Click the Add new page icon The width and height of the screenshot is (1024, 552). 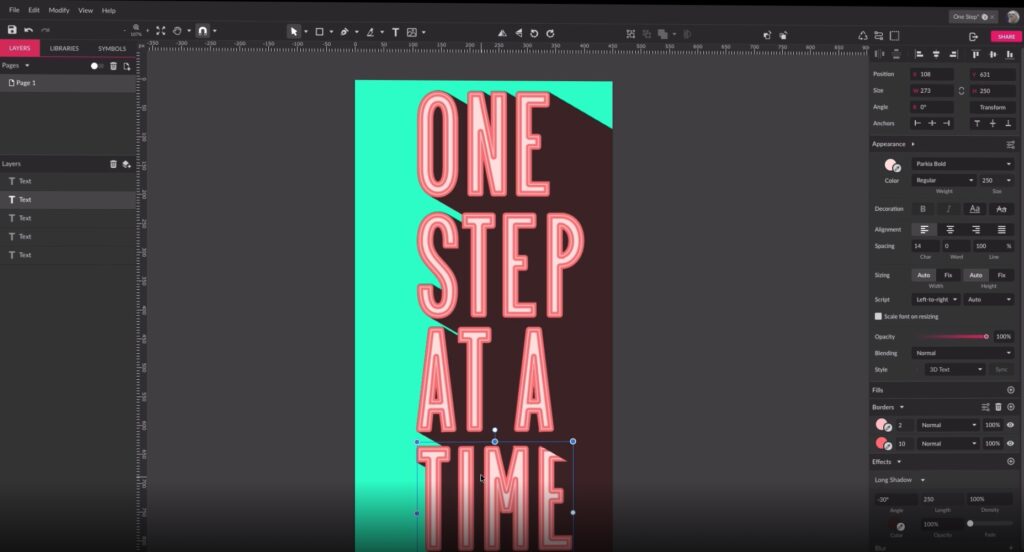127,66
